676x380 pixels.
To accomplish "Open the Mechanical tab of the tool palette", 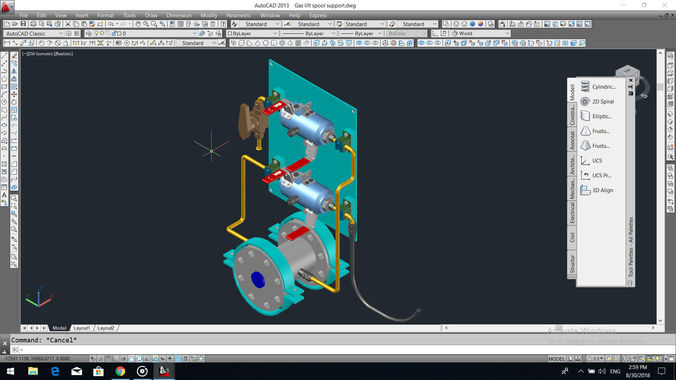I will click(x=572, y=188).
